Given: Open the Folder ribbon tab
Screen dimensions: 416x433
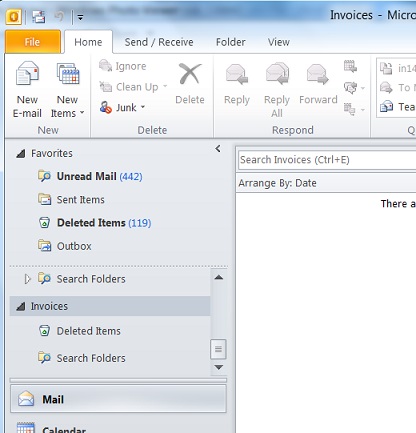Looking at the screenshot, I should (231, 42).
